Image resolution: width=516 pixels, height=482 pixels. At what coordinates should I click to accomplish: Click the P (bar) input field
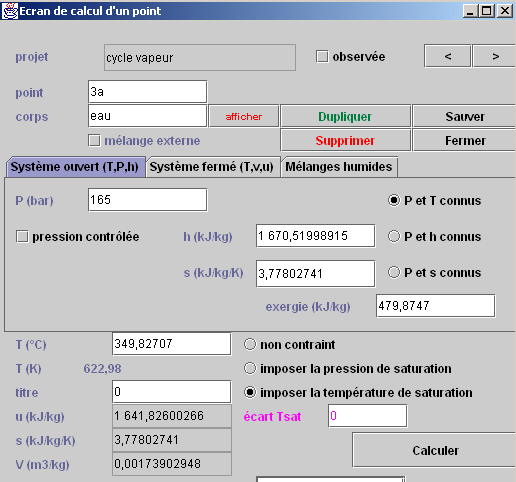148,200
